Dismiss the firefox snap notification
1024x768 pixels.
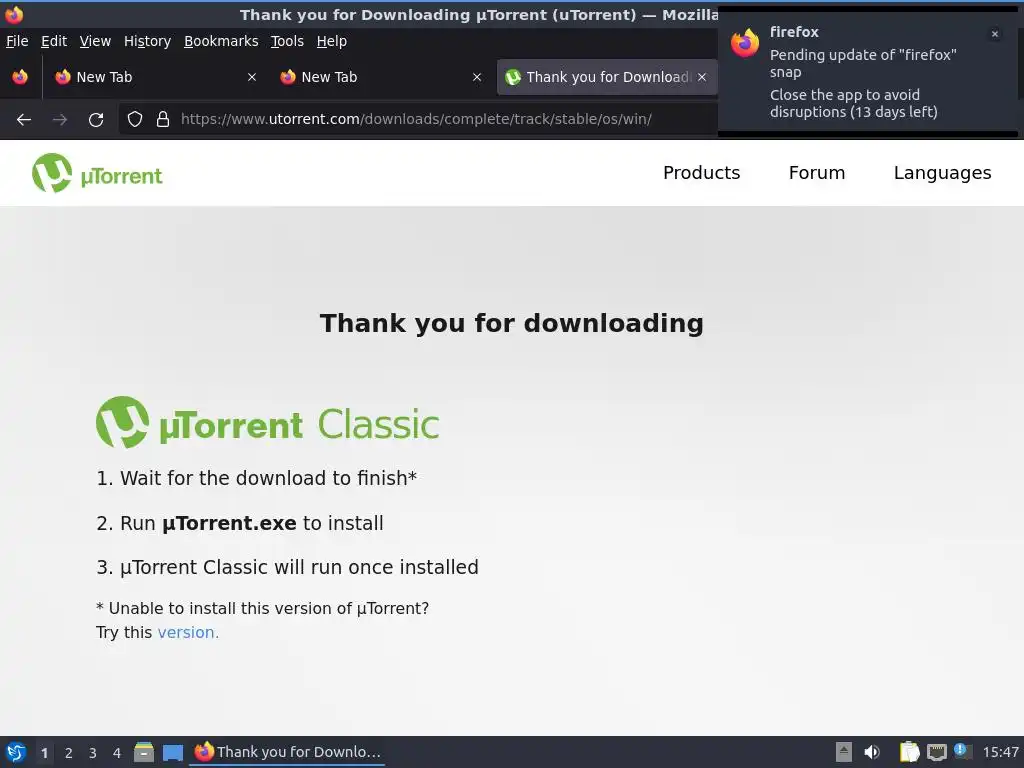click(995, 34)
